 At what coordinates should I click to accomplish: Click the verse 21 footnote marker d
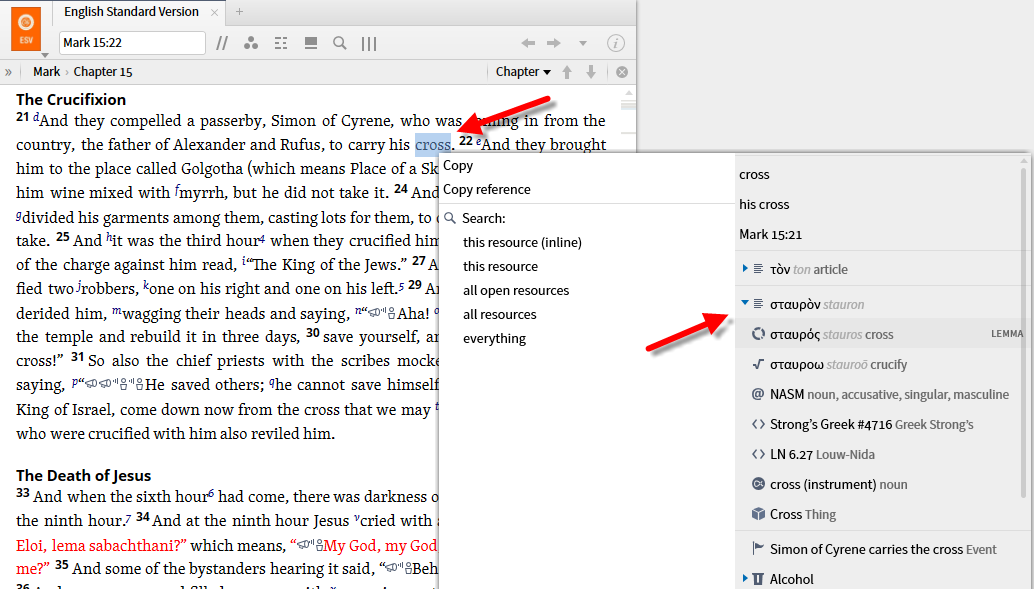click(36, 117)
